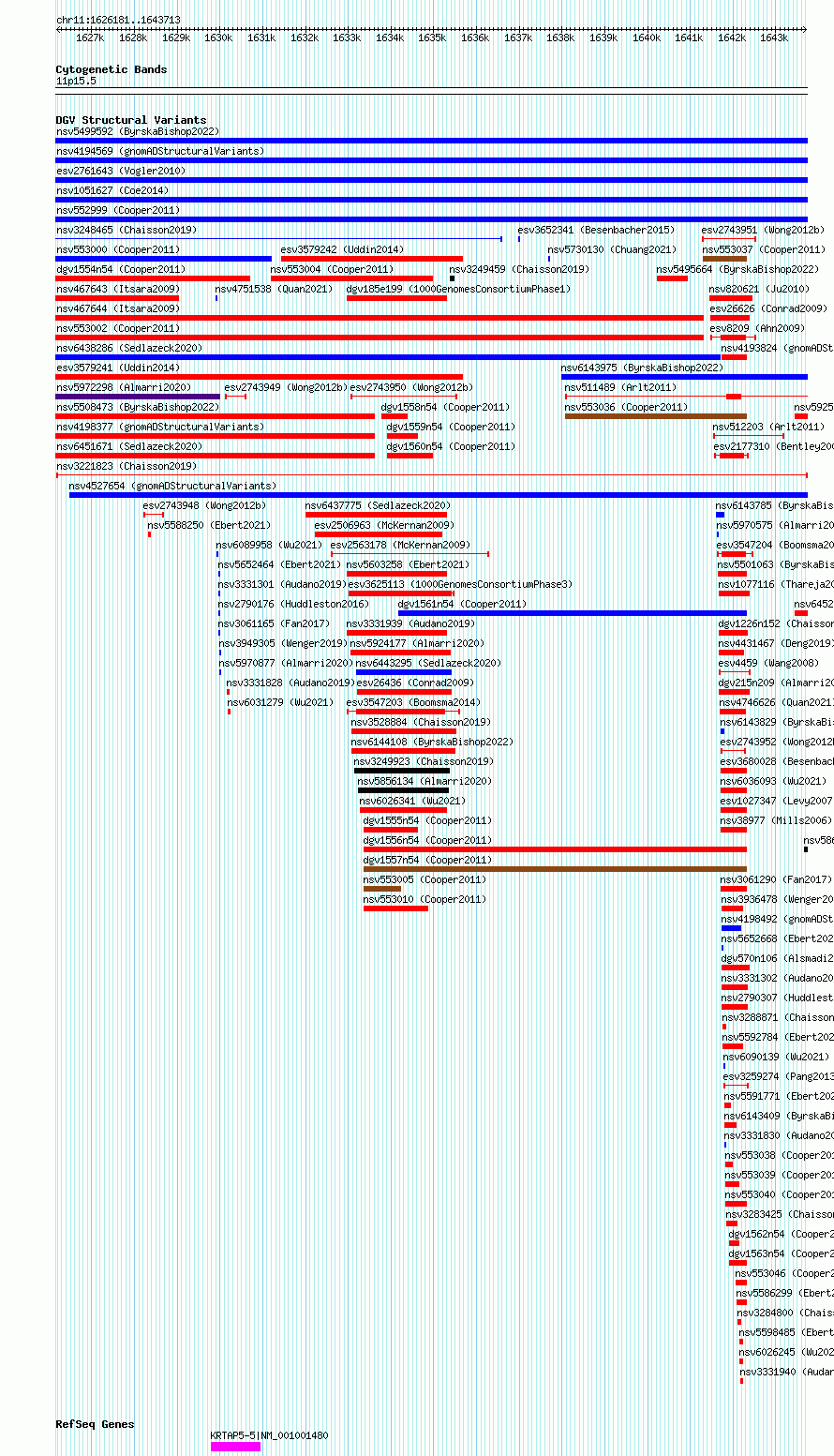The image size is (834, 1456).
Task: Click the black bar under nsv3249923
Action: [402, 771]
